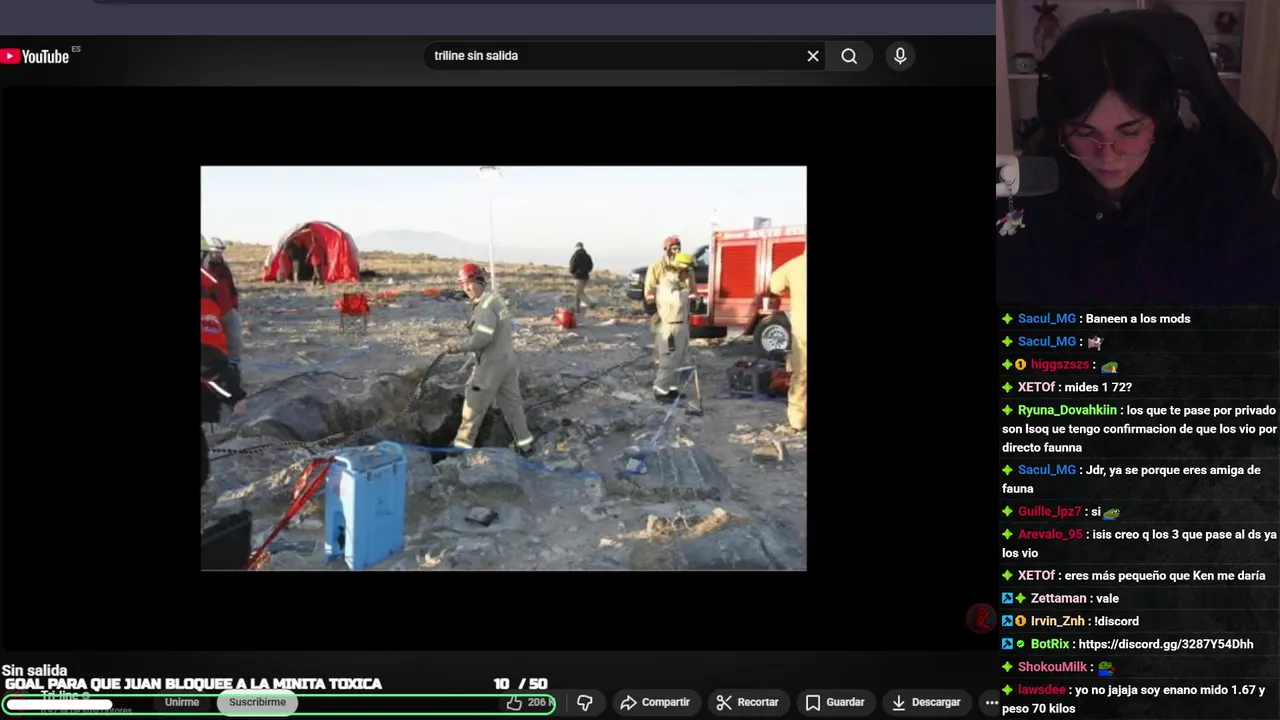Image resolution: width=1280 pixels, height=720 pixels.
Task: Dislike the video with thumbs-down icon
Action: click(585, 703)
